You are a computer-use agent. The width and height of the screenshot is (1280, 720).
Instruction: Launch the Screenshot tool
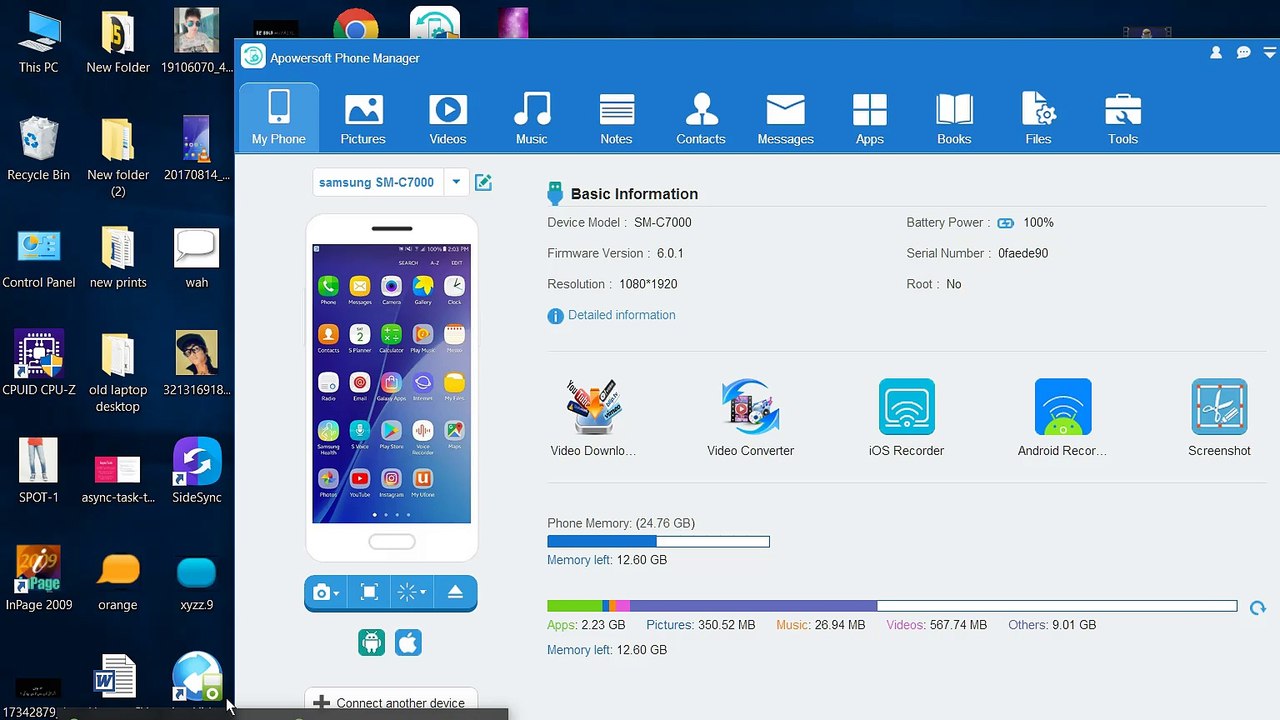(1219, 418)
